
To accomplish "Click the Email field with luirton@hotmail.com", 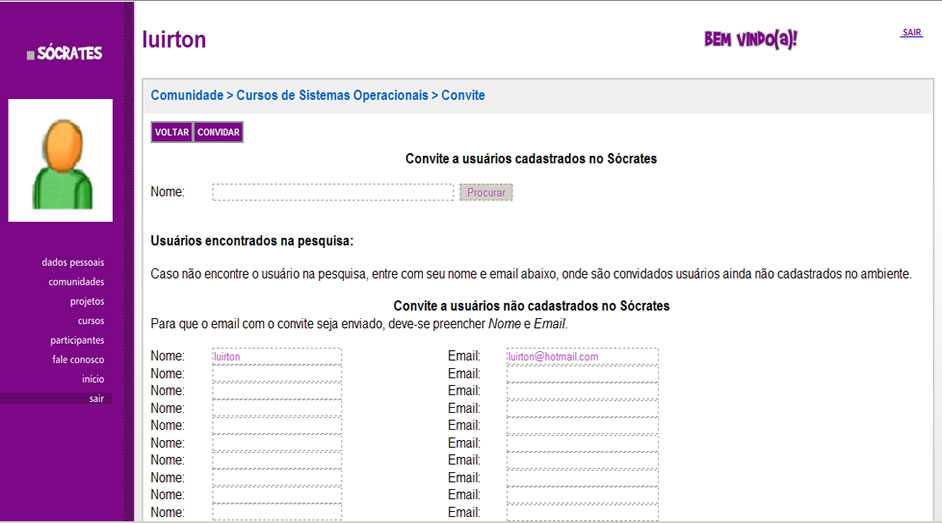I will click(x=582, y=356).
